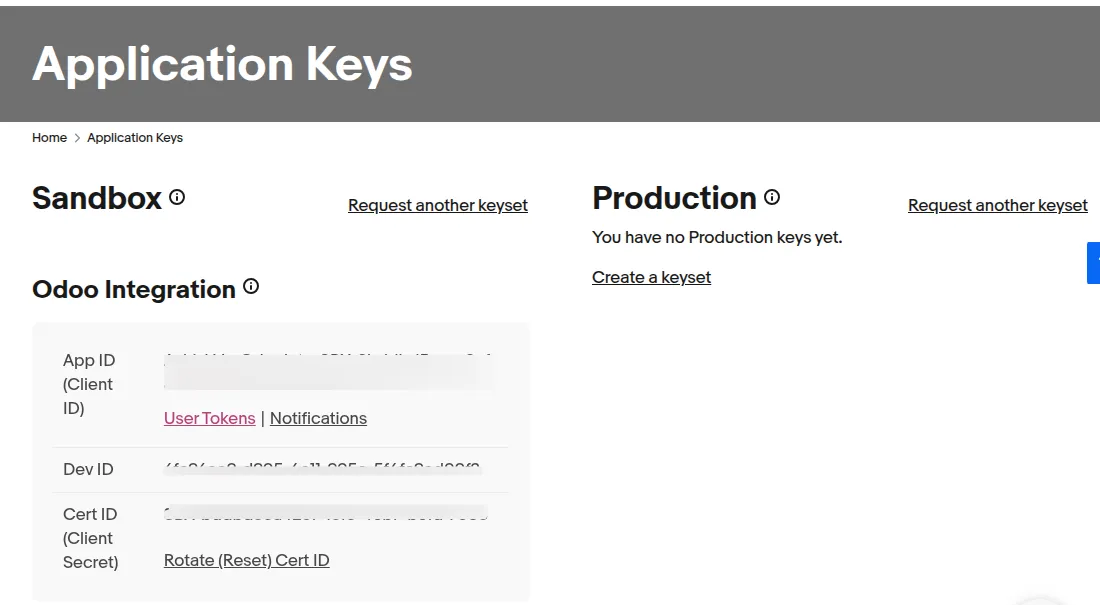The width and height of the screenshot is (1100, 605).
Task: Click Application Keys breadcrumb item
Action: pyautogui.click(x=135, y=138)
